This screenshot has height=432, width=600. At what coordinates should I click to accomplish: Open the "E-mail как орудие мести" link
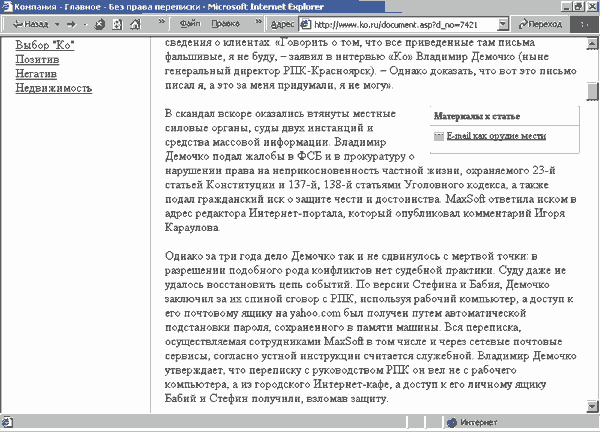496,136
